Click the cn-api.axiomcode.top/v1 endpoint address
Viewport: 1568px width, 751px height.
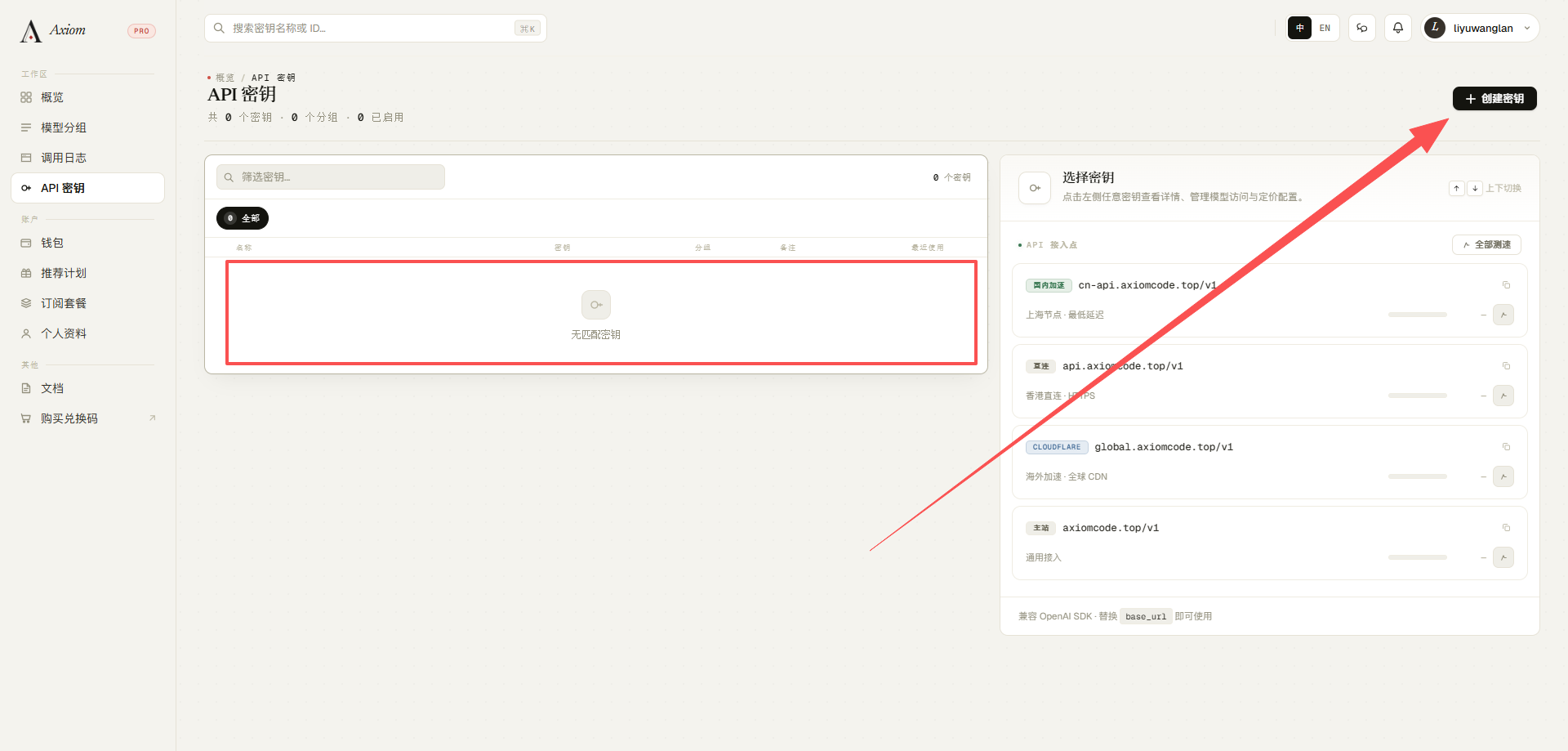pos(1147,285)
